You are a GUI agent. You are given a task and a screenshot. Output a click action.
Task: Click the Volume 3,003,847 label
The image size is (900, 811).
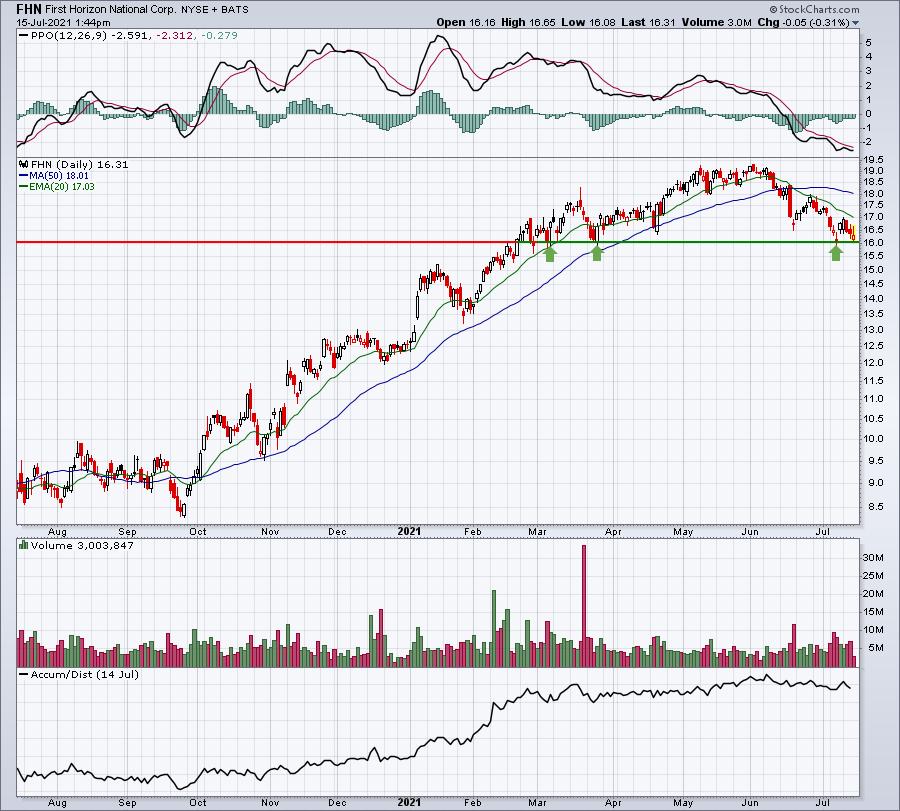coord(82,545)
